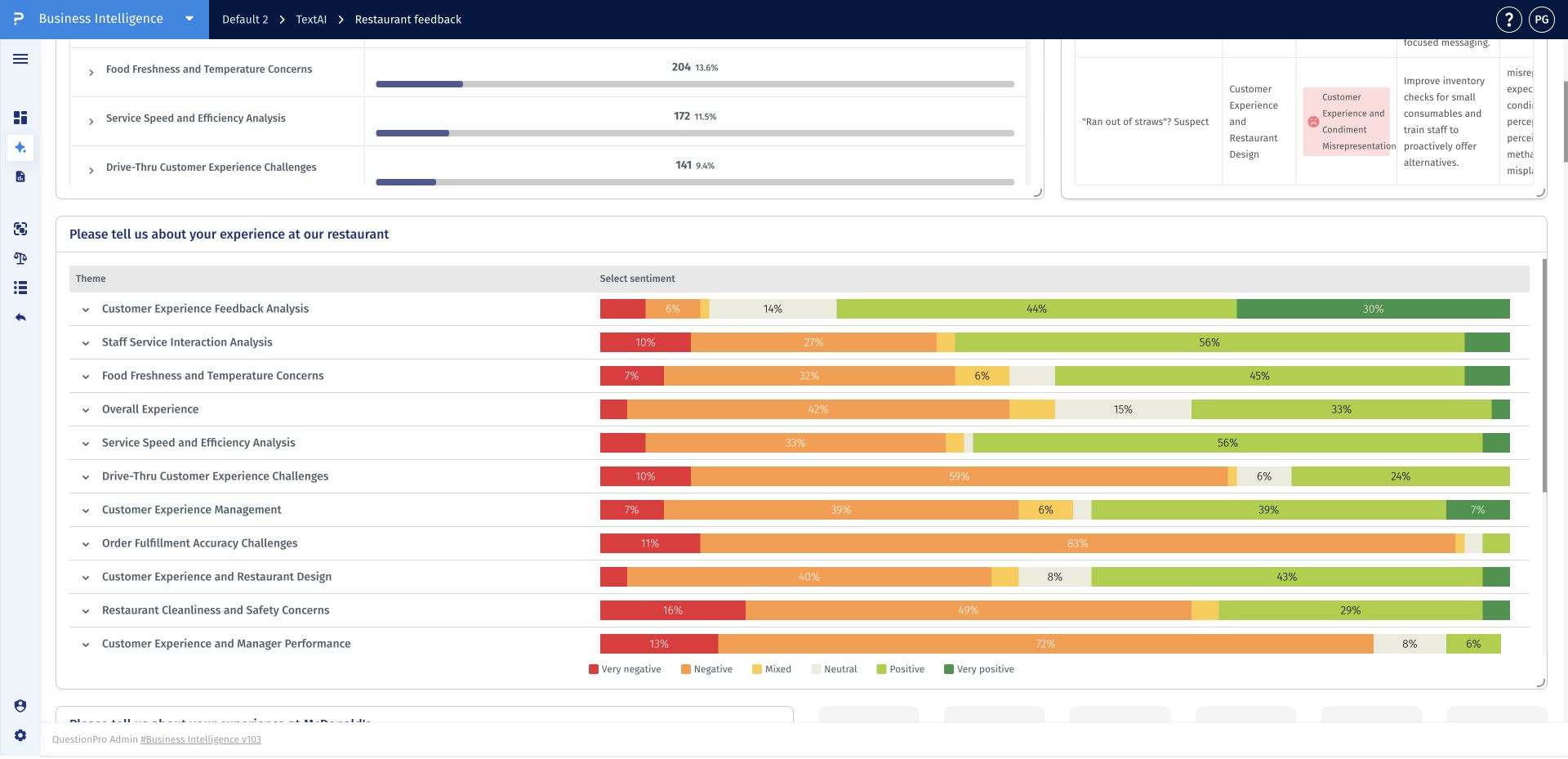Open the dashboards grid icon in sidebar
Screen dimensions: 1568x759
(20, 118)
